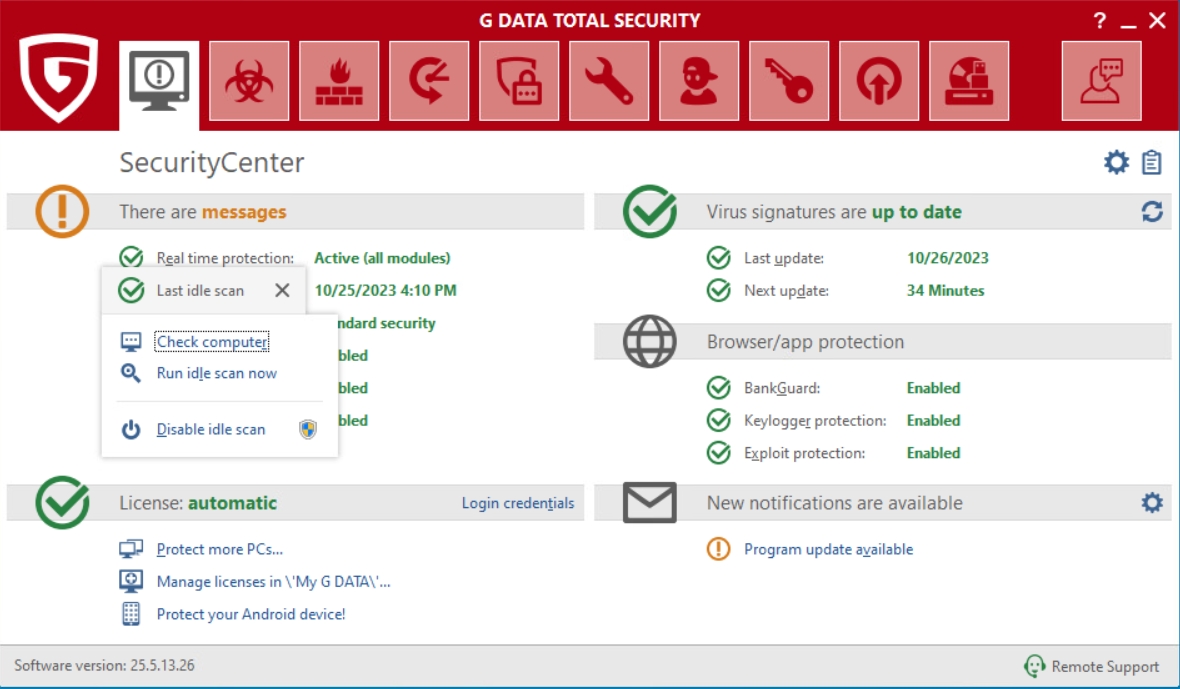The image size is (1180, 689).
Task: Click Exploit protection Enabled status
Action: tap(933, 453)
